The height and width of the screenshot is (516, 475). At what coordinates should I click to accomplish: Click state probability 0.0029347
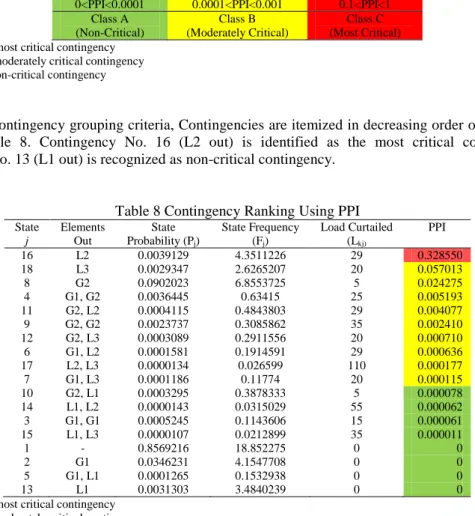163,269
